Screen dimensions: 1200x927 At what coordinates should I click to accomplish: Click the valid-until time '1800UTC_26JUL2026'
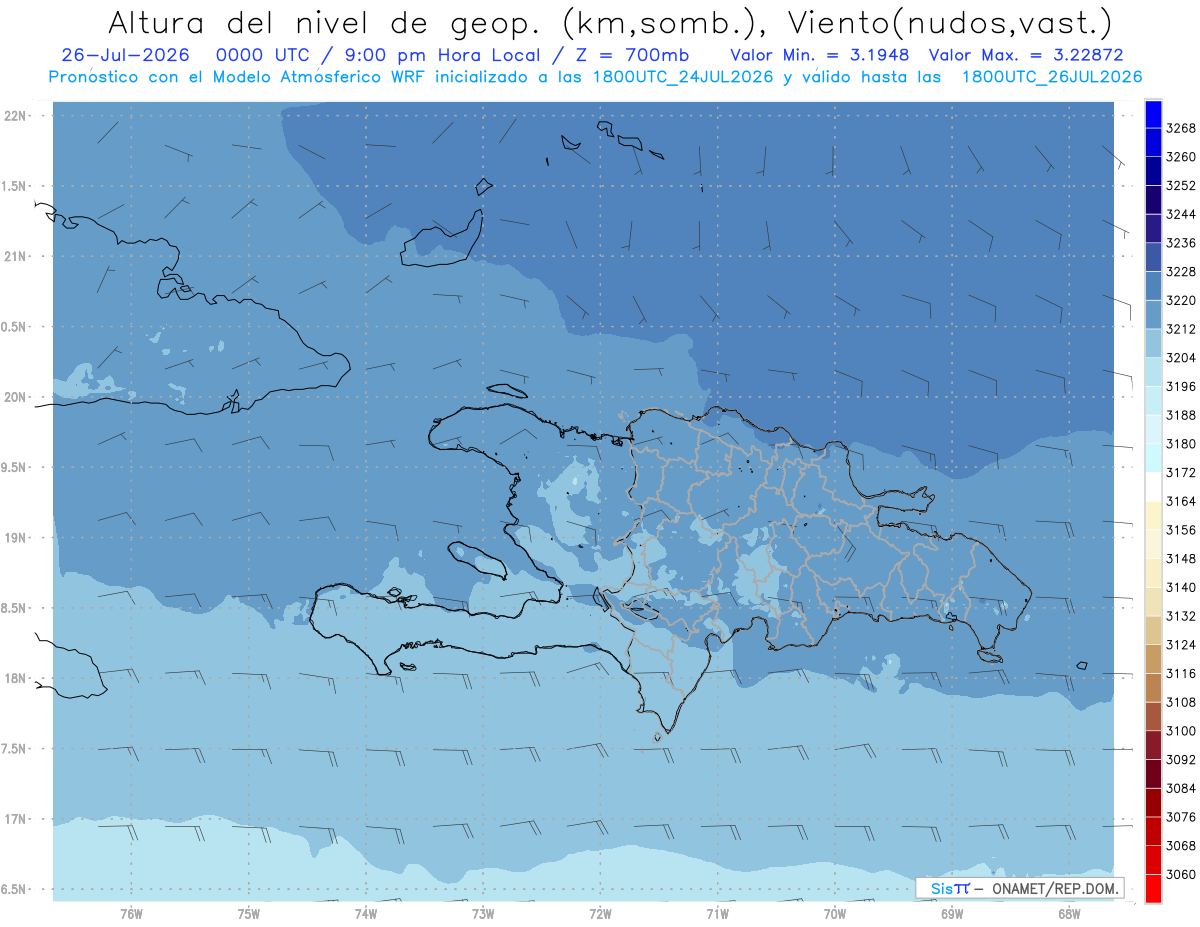click(1051, 77)
